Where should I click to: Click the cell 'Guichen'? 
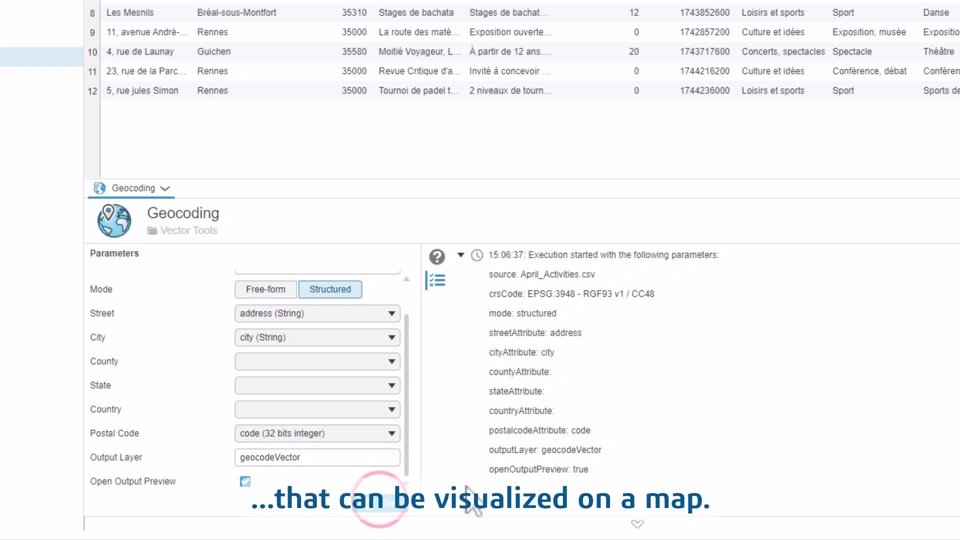214,51
